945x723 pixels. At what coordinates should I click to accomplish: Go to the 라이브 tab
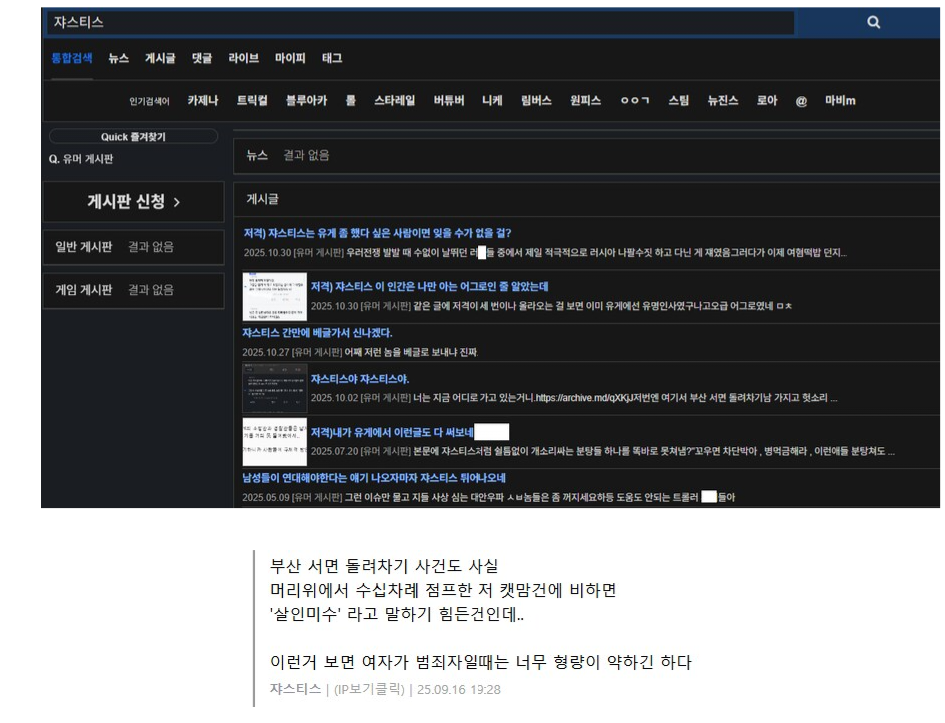coord(243,59)
